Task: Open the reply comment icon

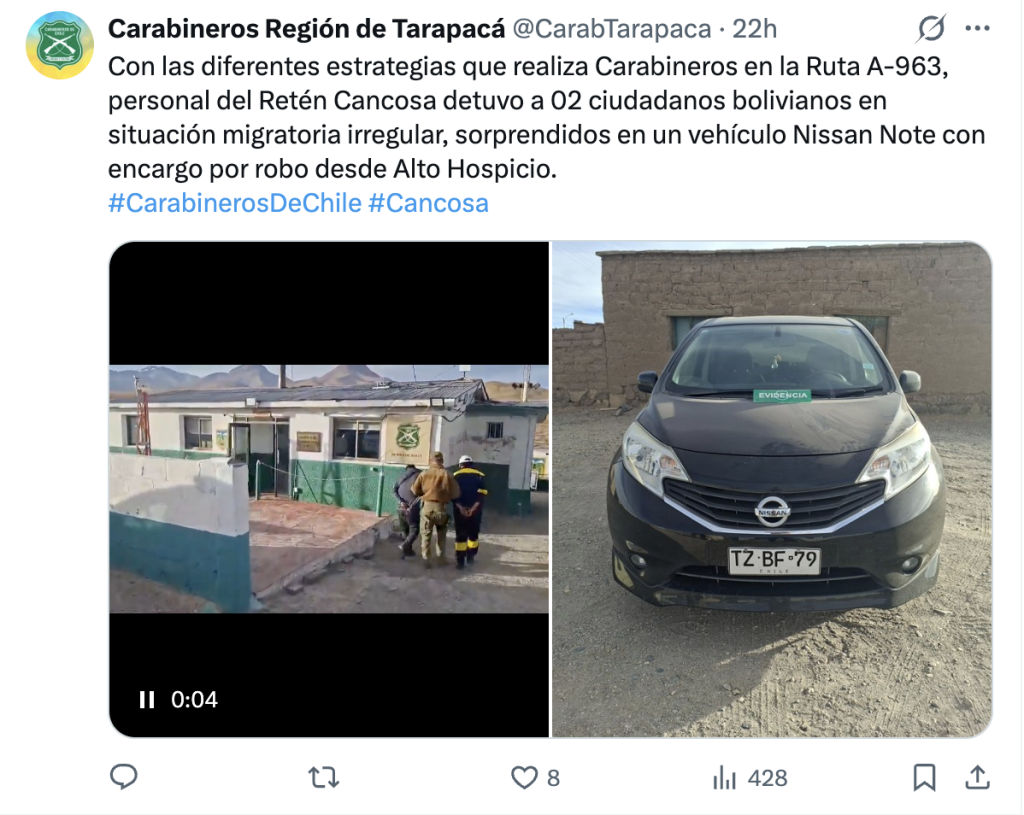Action: 123,777
